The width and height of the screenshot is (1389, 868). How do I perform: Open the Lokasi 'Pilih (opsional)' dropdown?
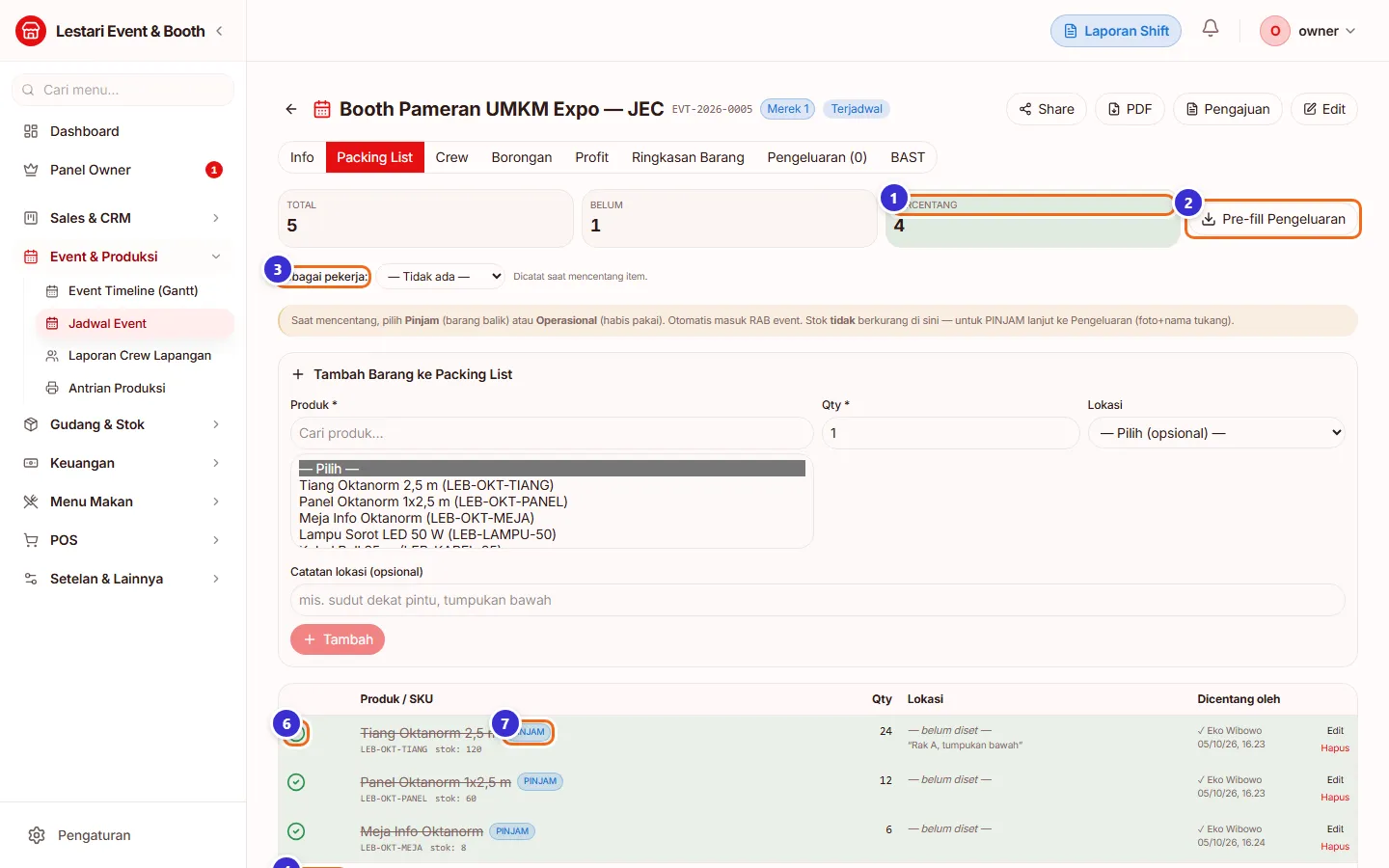pyautogui.click(x=1216, y=433)
